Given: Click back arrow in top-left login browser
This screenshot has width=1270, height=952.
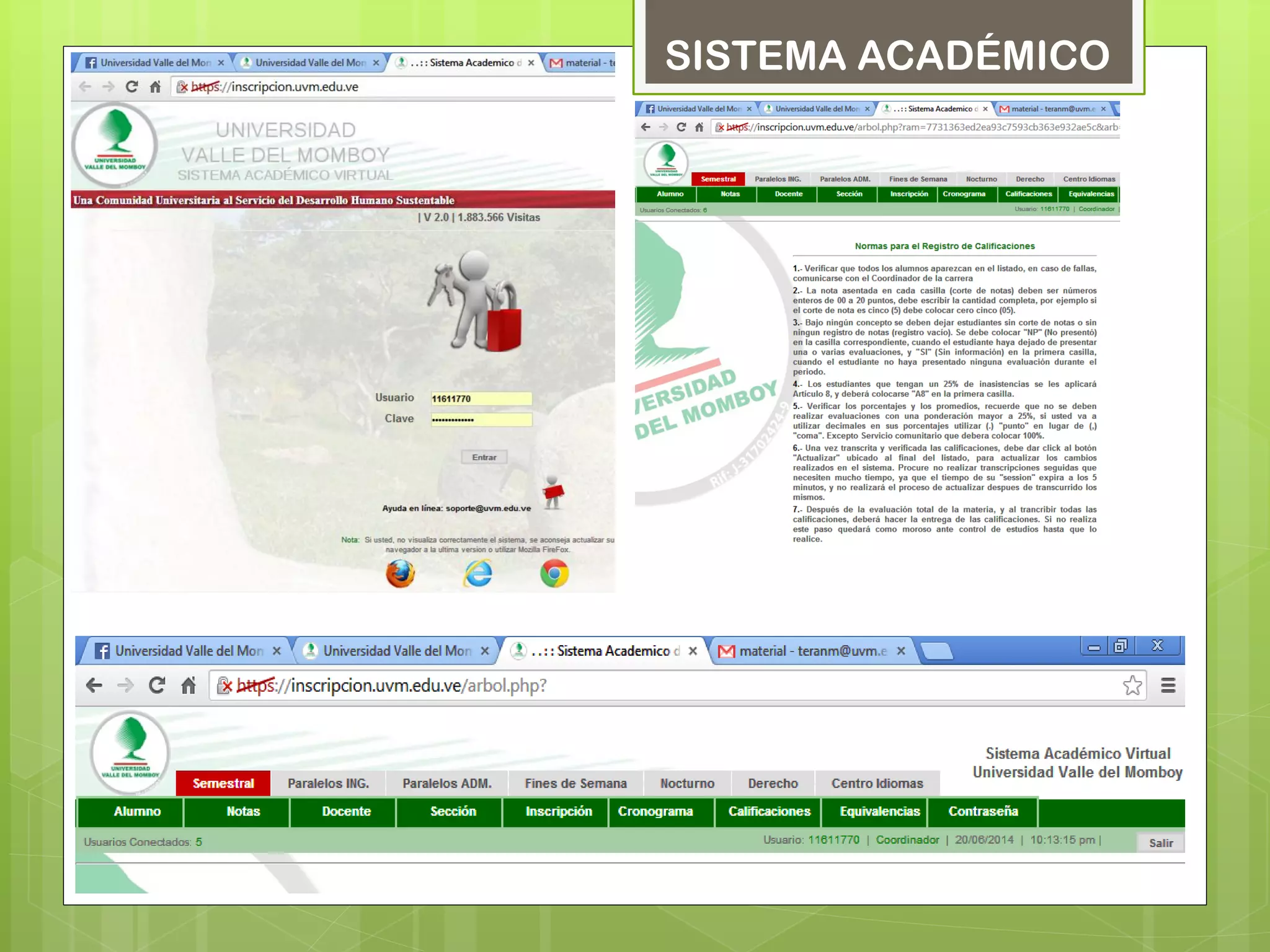Looking at the screenshot, I should 86,87.
